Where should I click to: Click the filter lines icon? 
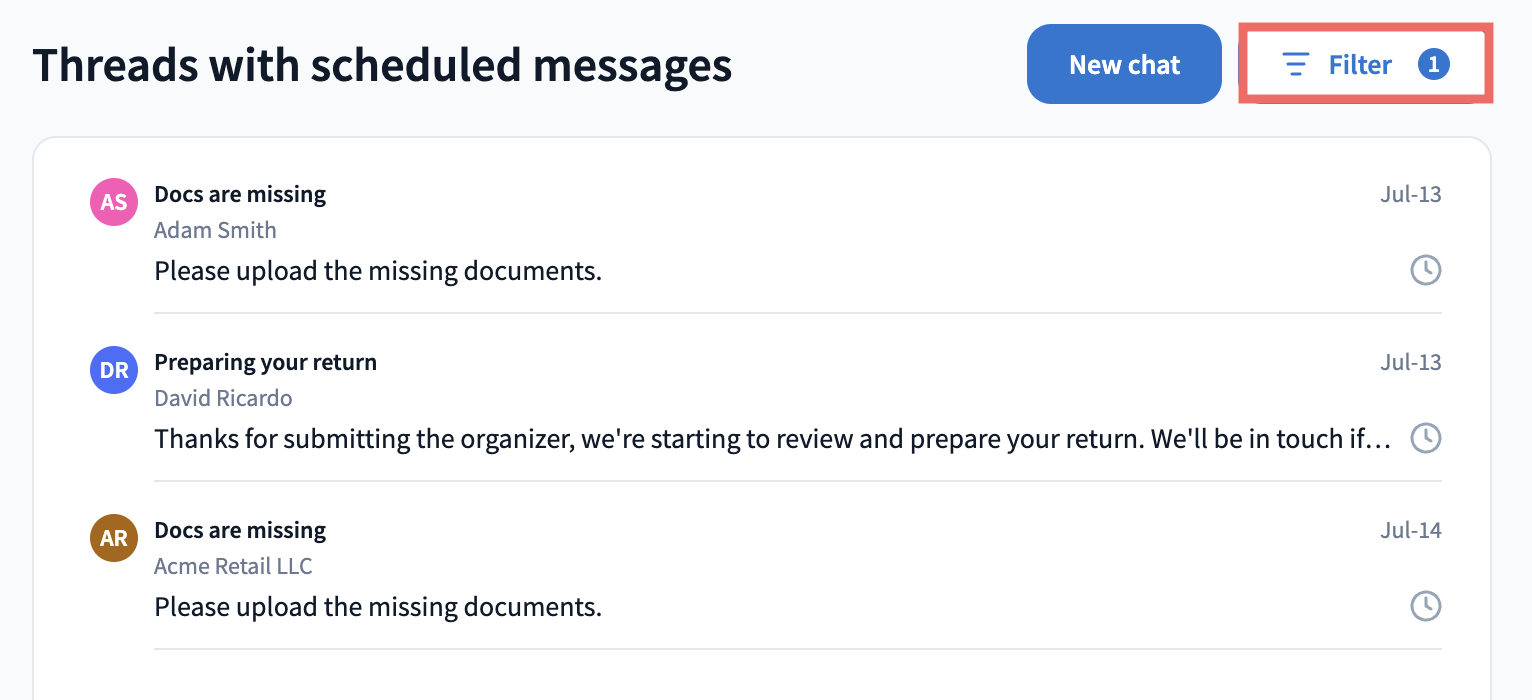click(1296, 65)
